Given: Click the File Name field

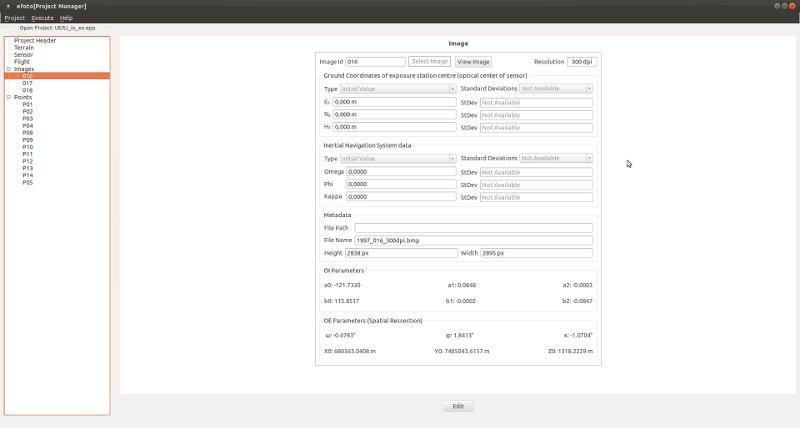Looking at the screenshot, I should 473,240.
